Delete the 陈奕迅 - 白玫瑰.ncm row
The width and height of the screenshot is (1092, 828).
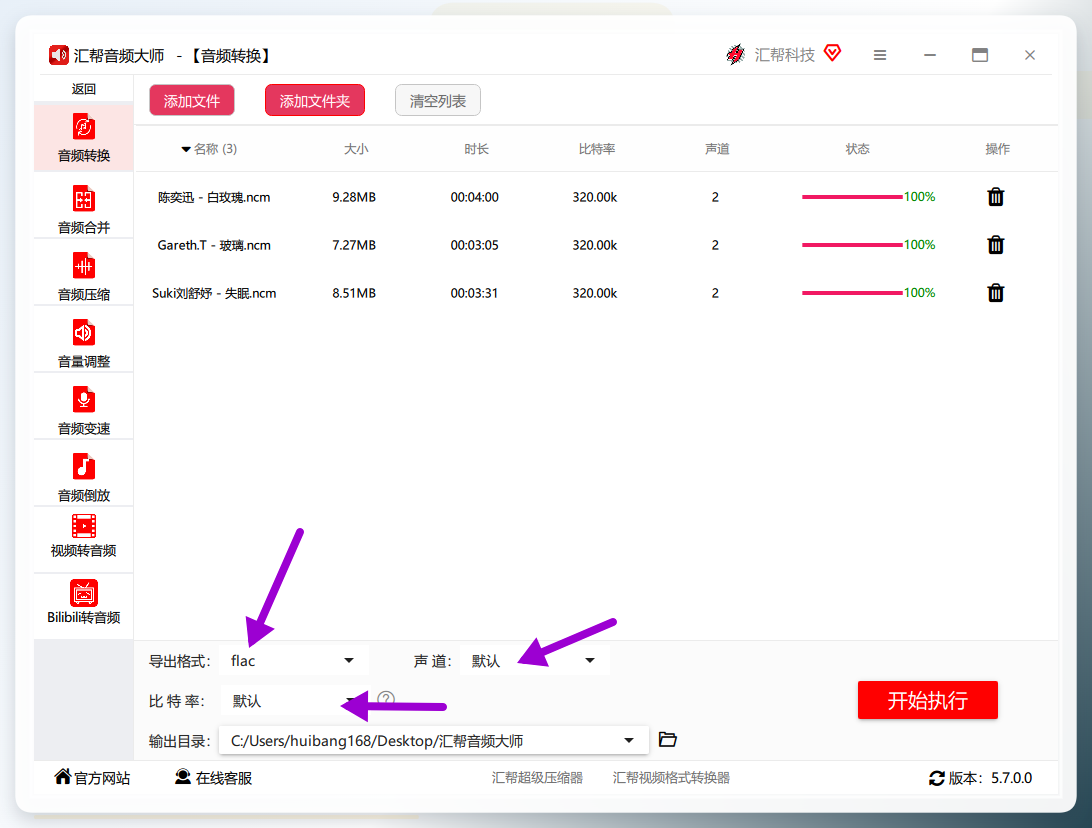pyautogui.click(x=996, y=197)
